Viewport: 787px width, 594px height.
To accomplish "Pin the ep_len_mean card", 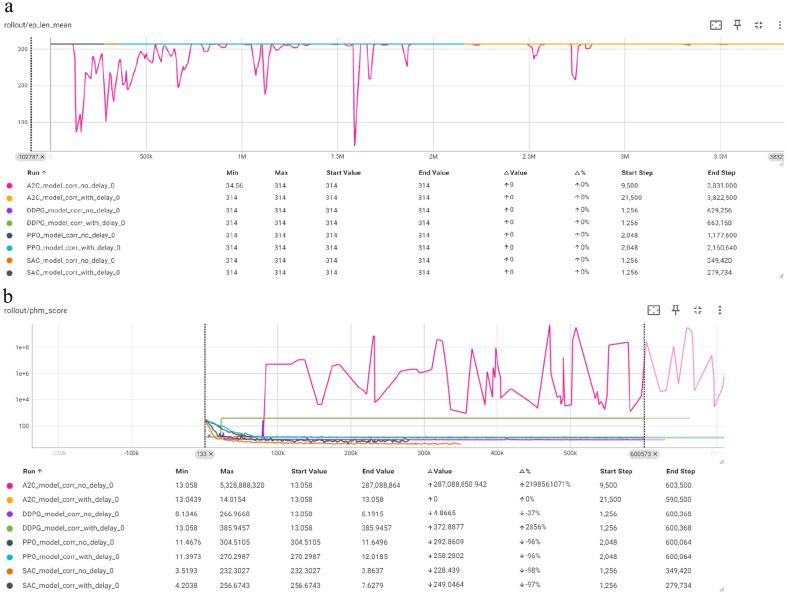I will tap(737, 25).
